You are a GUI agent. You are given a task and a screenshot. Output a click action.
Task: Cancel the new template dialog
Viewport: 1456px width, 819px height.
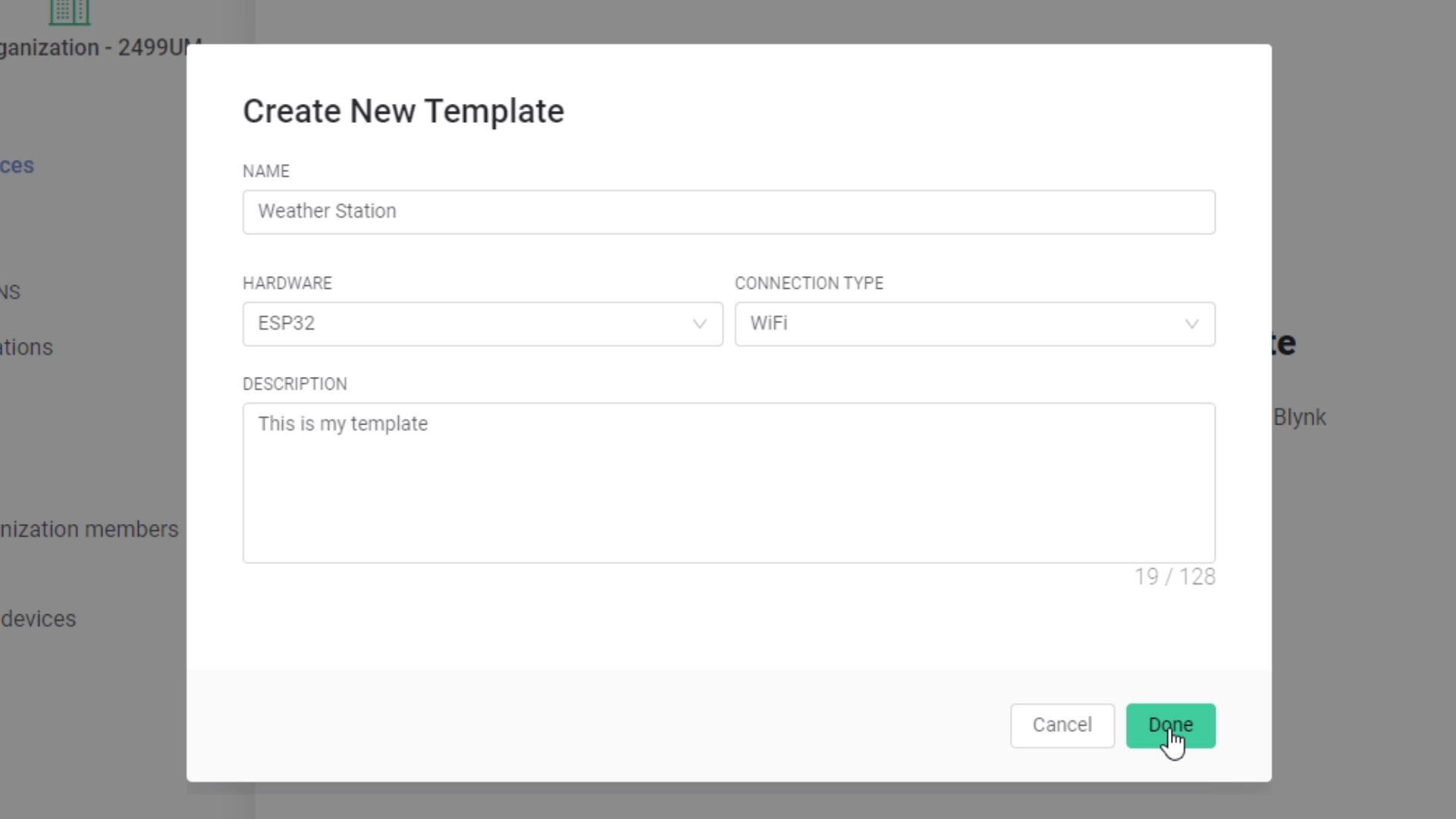(1062, 725)
